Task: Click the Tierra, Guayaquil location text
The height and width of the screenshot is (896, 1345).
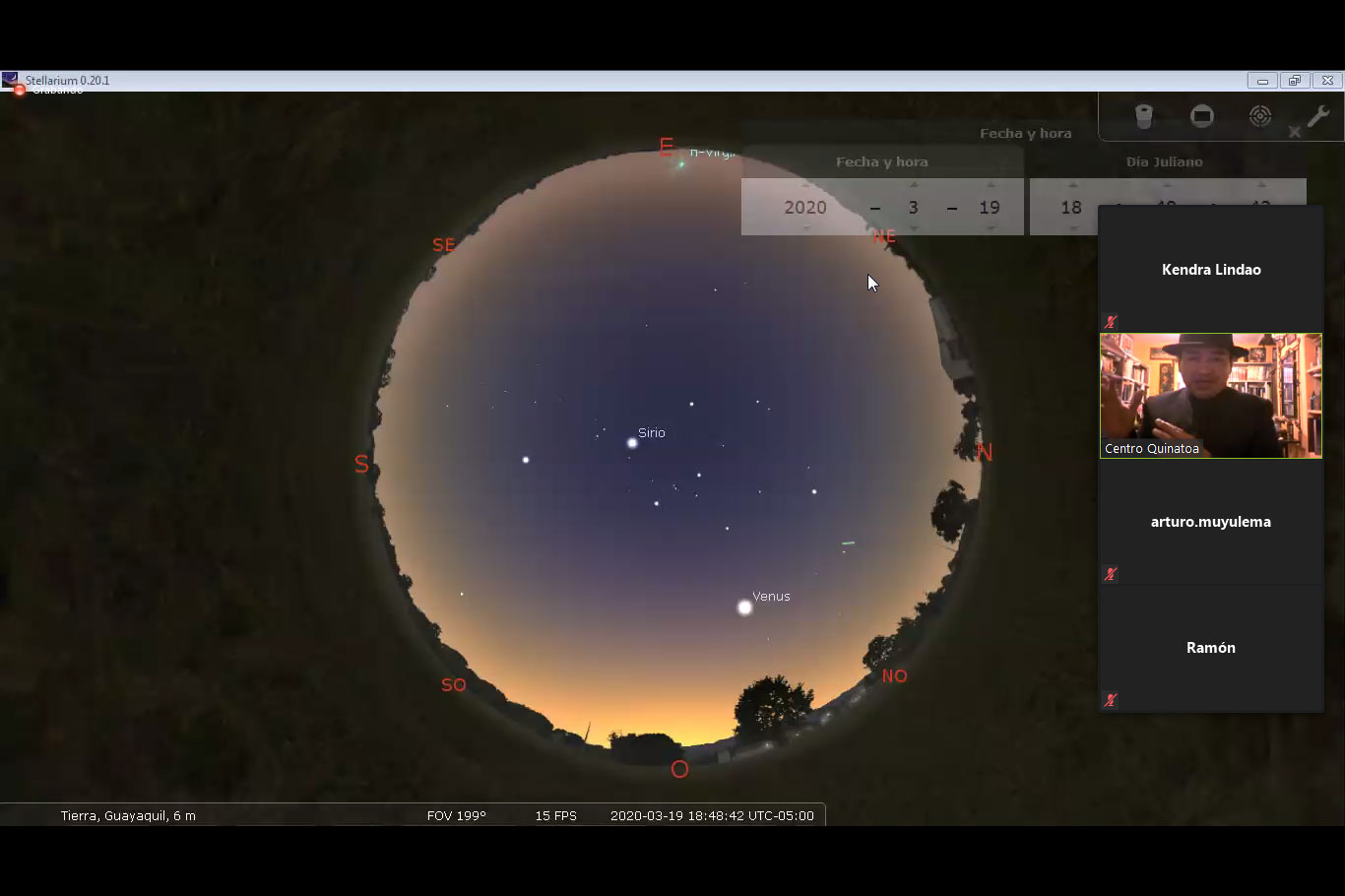Action: point(128,815)
